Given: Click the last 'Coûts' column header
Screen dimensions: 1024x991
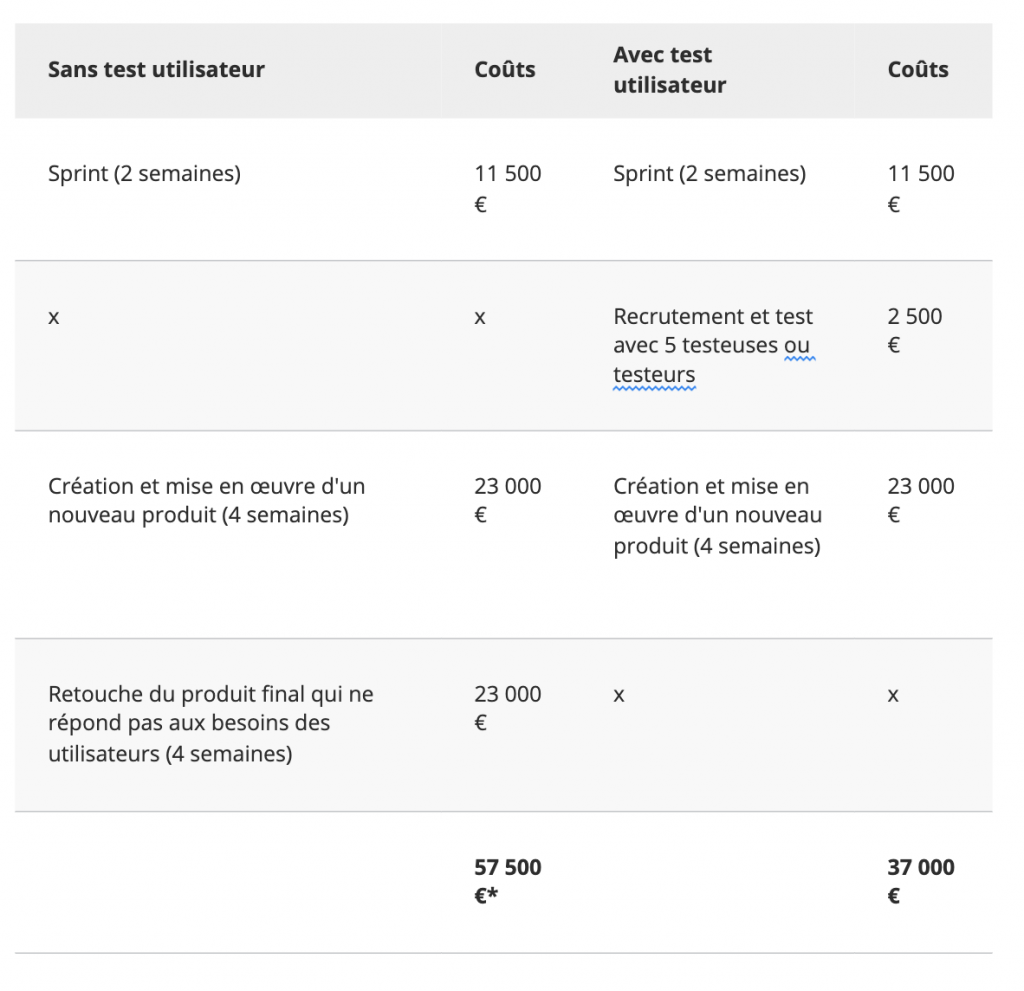Looking at the screenshot, I should (918, 69).
